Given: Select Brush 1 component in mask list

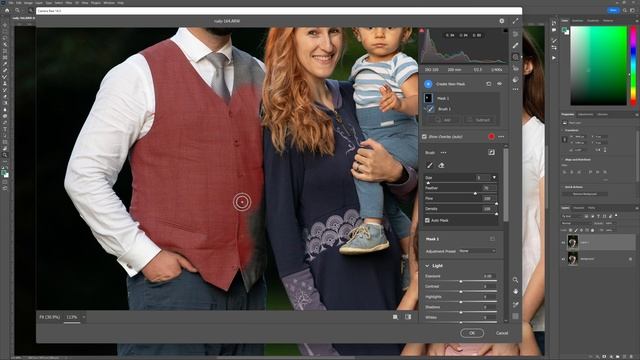Looking at the screenshot, I should 444,109.
